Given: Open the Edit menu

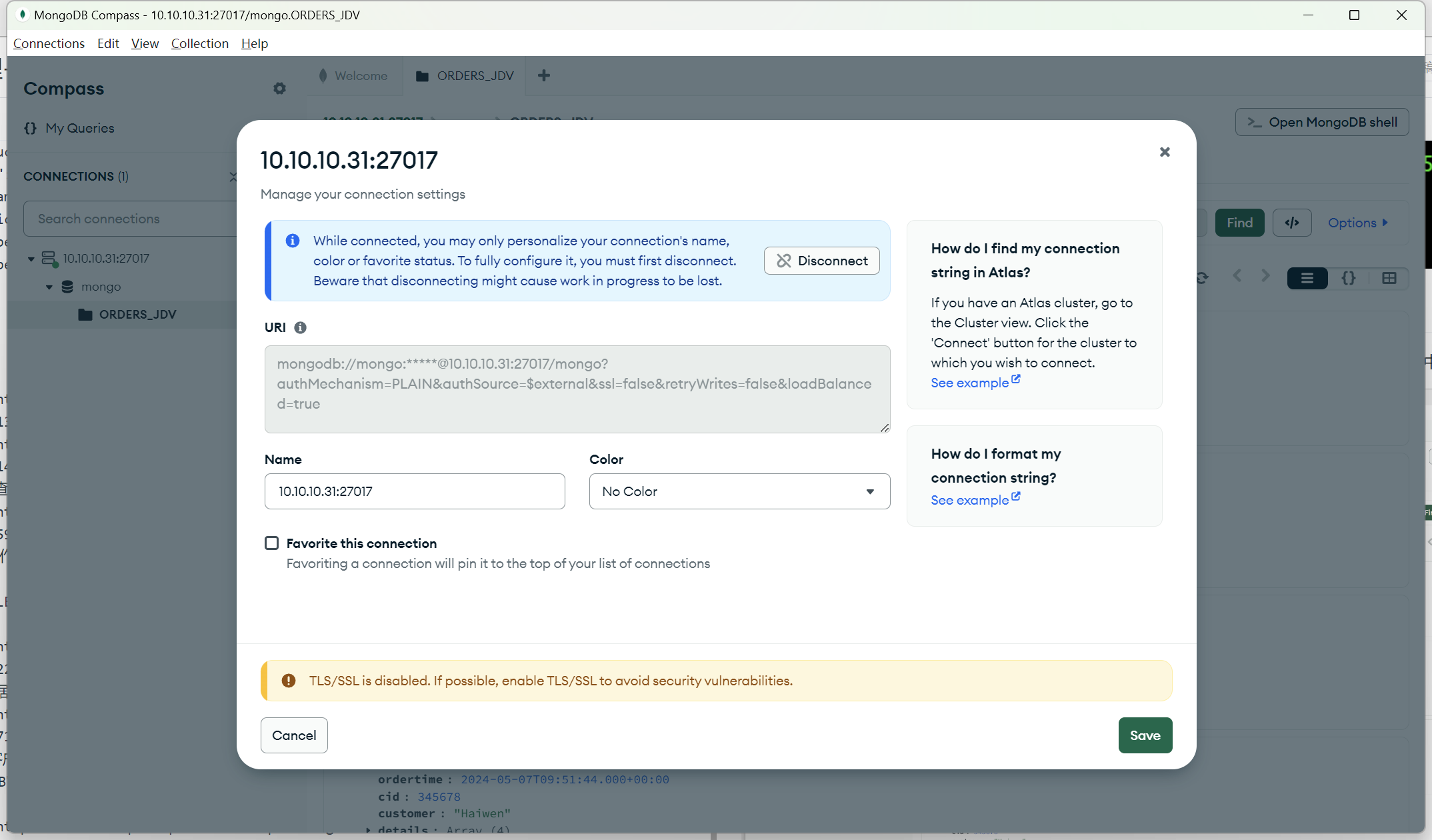Looking at the screenshot, I should click(108, 43).
